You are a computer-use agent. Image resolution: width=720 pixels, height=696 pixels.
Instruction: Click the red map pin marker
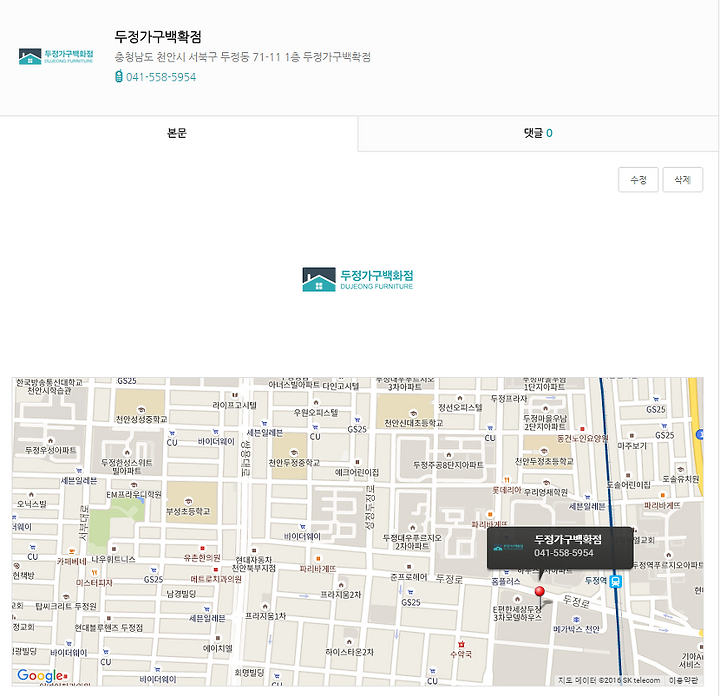[540, 592]
